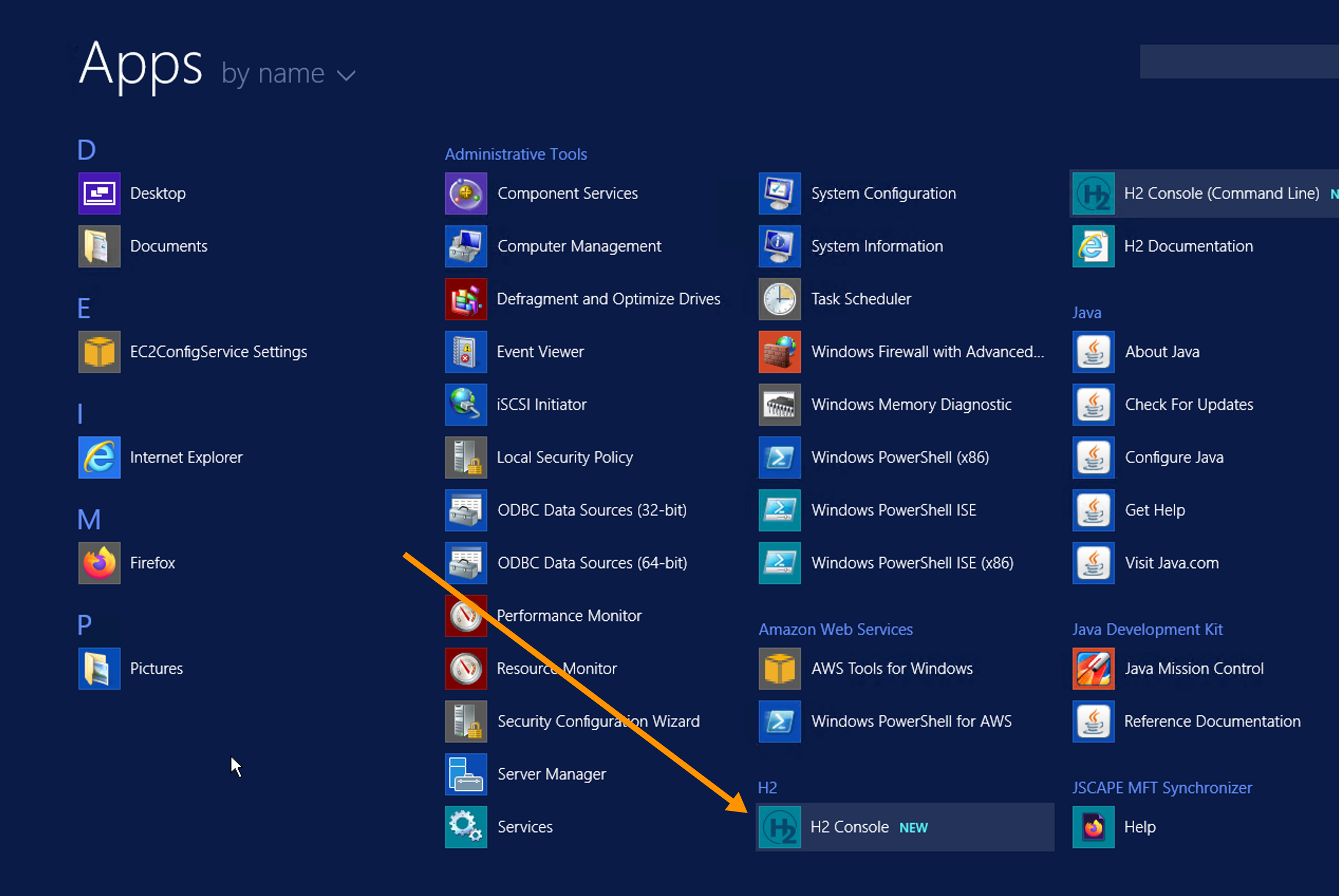Screen dimensions: 1339x896
Task: Launch Task Scheduler clock icon
Action: pyautogui.click(x=779, y=299)
